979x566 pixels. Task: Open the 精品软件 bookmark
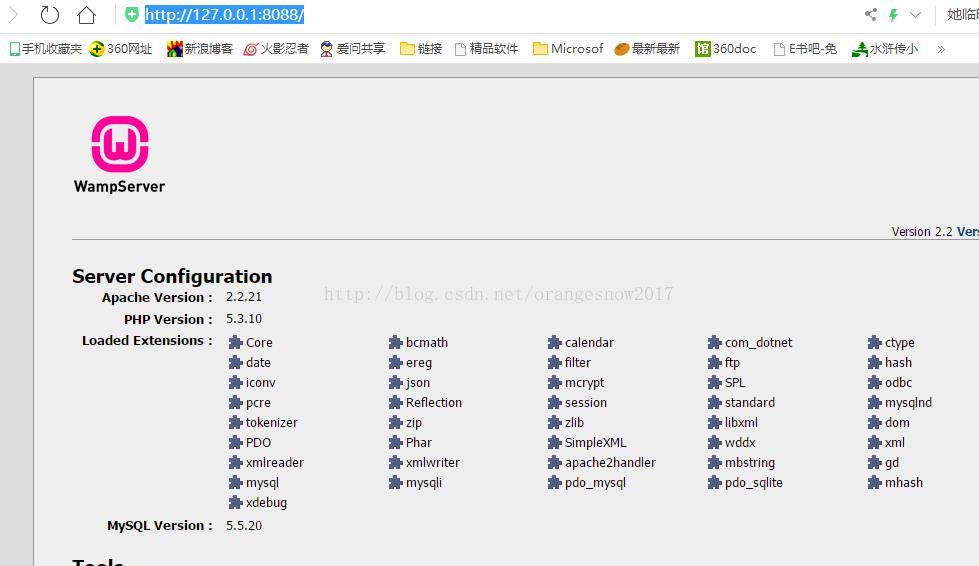[486, 49]
